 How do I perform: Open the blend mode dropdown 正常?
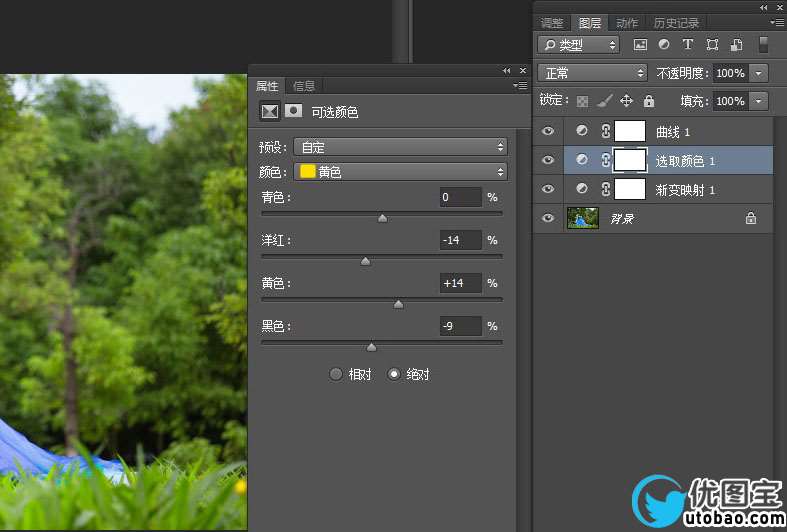592,73
